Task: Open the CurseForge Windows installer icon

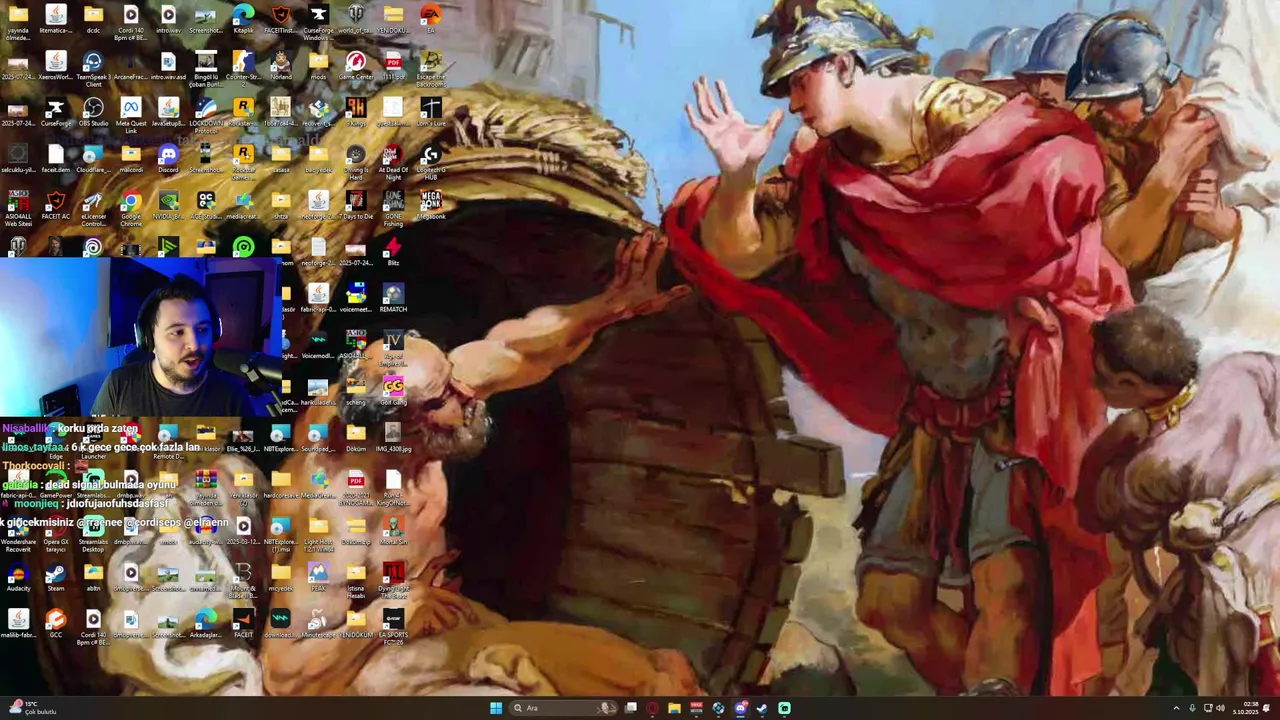Action: pyautogui.click(x=318, y=22)
